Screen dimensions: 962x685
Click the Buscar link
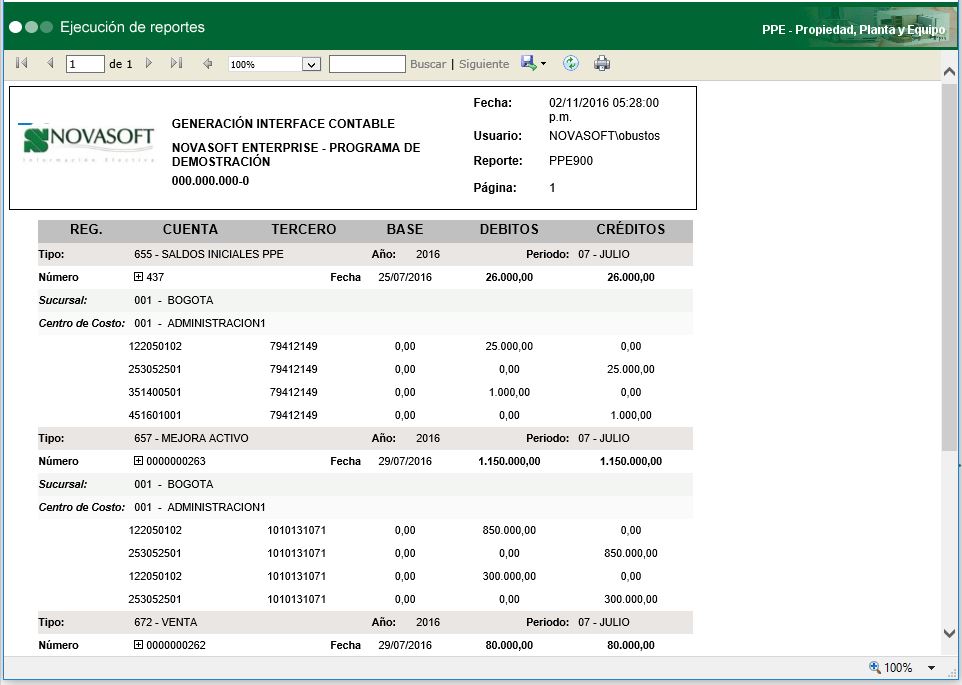[x=428, y=64]
